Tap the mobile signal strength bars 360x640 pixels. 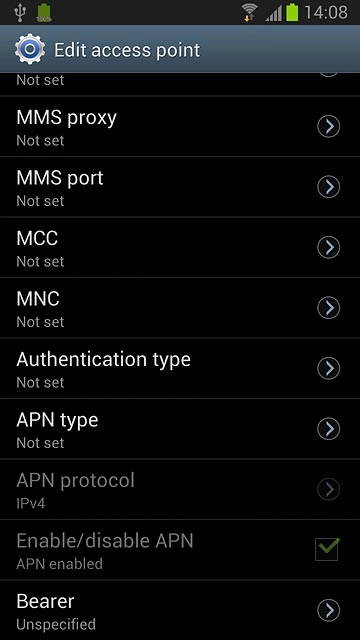pos(273,13)
